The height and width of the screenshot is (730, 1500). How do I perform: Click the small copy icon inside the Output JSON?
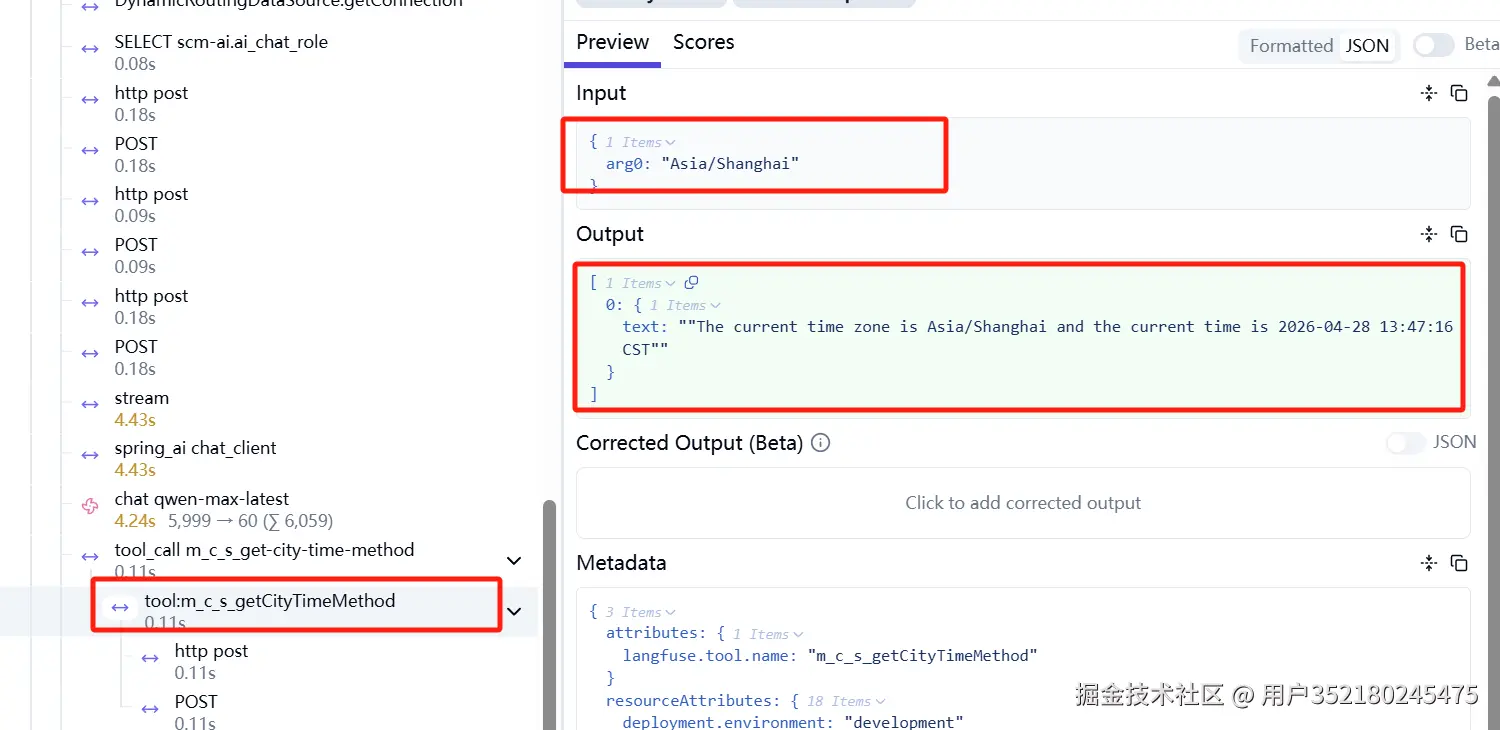point(691,283)
